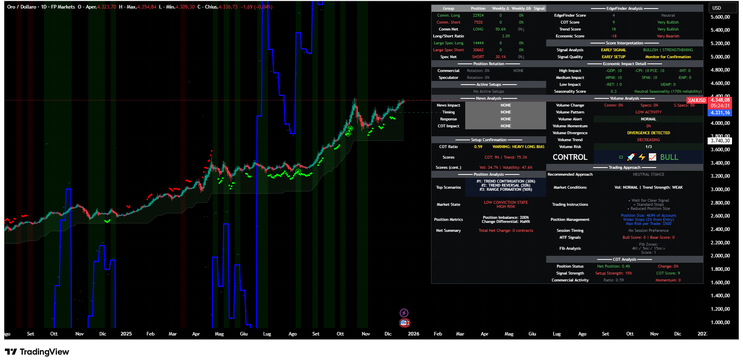Image resolution: width=743 pixels, height=364 pixels.
Task: Click the white 3.740,30 price label
Action: (719, 141)
